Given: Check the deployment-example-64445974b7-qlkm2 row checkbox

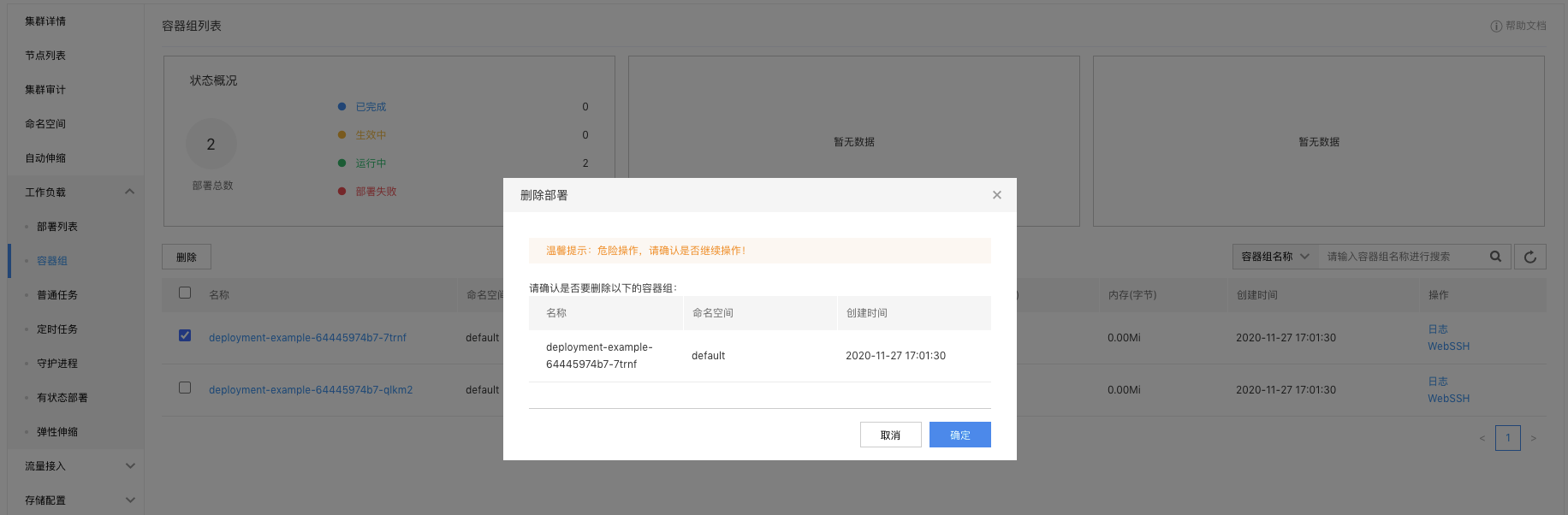Looking at the screenshot, I should tap(185, 388).
